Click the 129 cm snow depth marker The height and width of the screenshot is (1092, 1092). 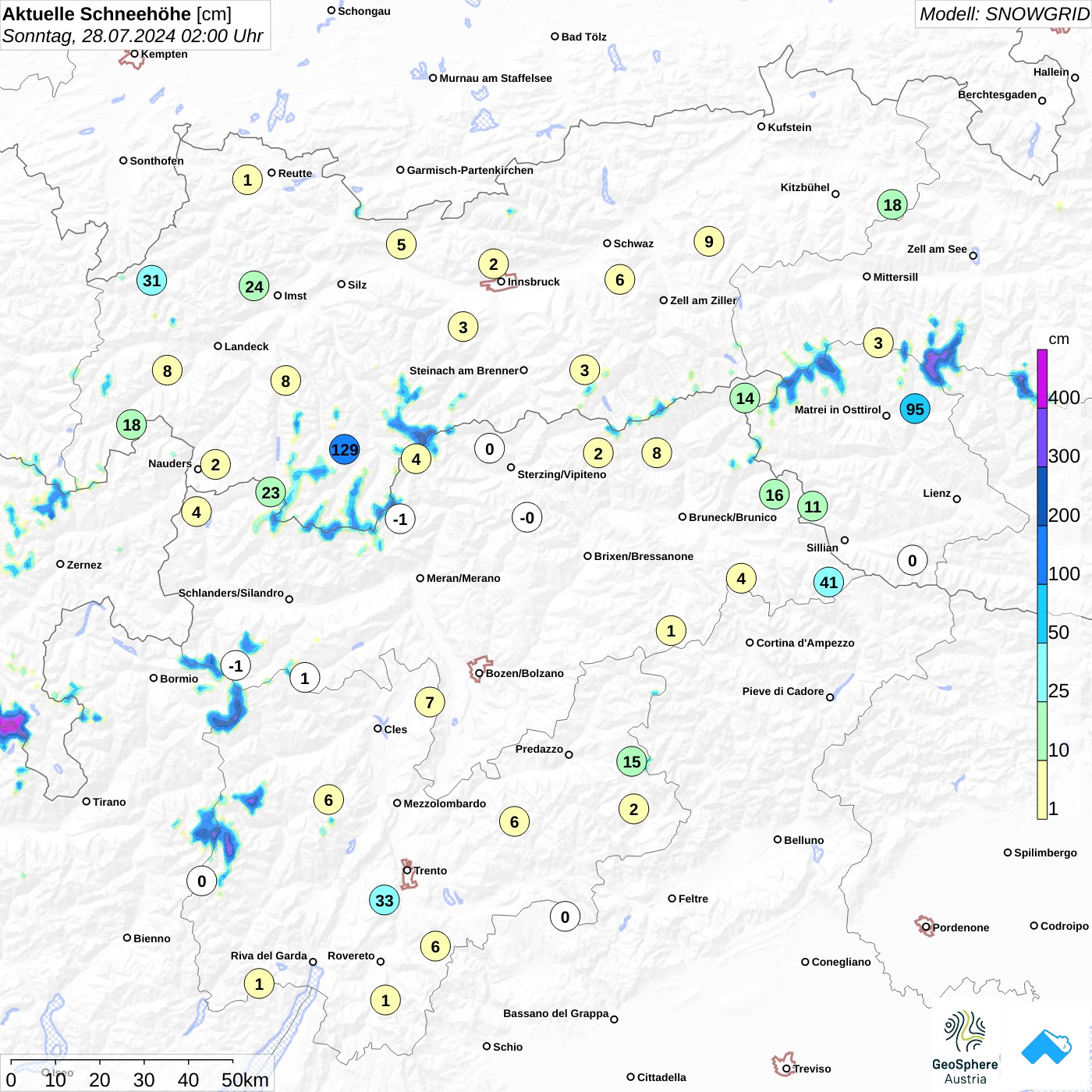[x=344, y=449]
